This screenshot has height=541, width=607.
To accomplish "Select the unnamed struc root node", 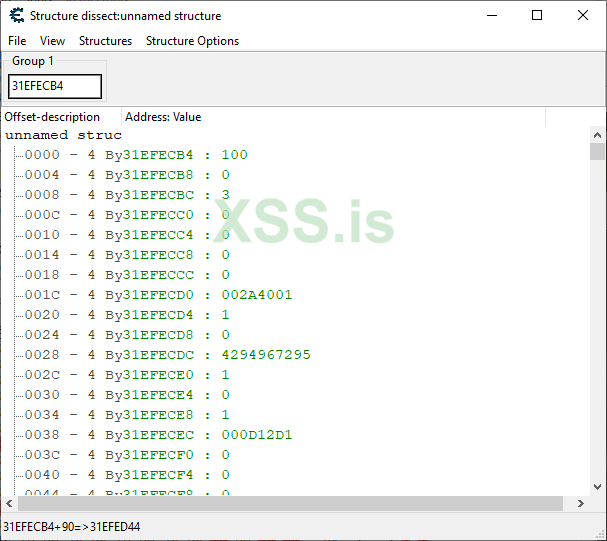I will (63, 135).
